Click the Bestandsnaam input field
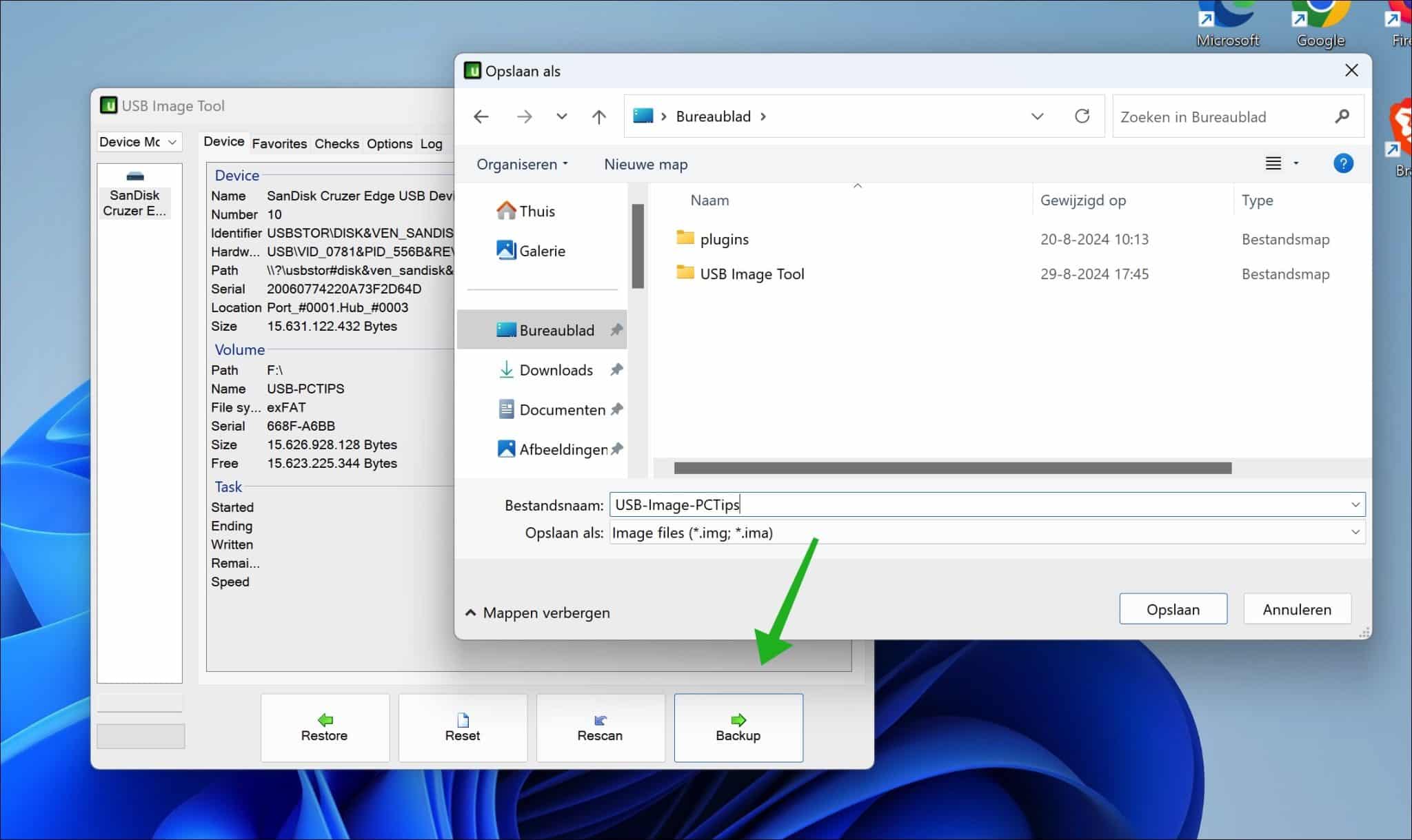Image resolution: width=1412 pixels, height=840 pixels. [827, 504]
